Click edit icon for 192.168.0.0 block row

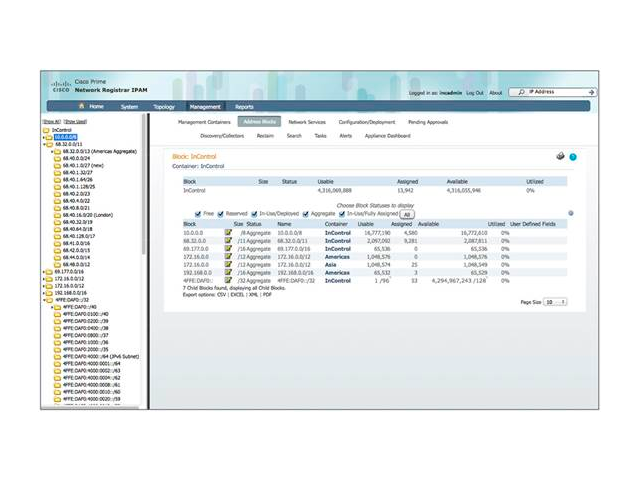pyautogui.click(x=228, y=272)
